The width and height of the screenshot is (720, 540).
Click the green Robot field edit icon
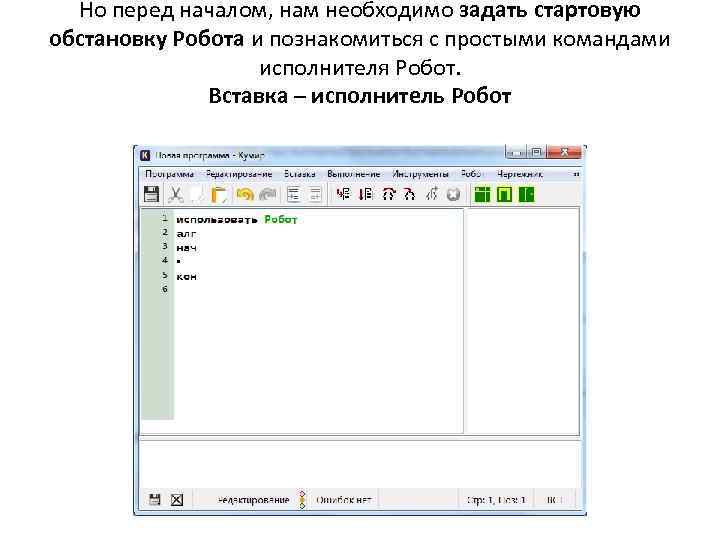click(x=504, y=194)
